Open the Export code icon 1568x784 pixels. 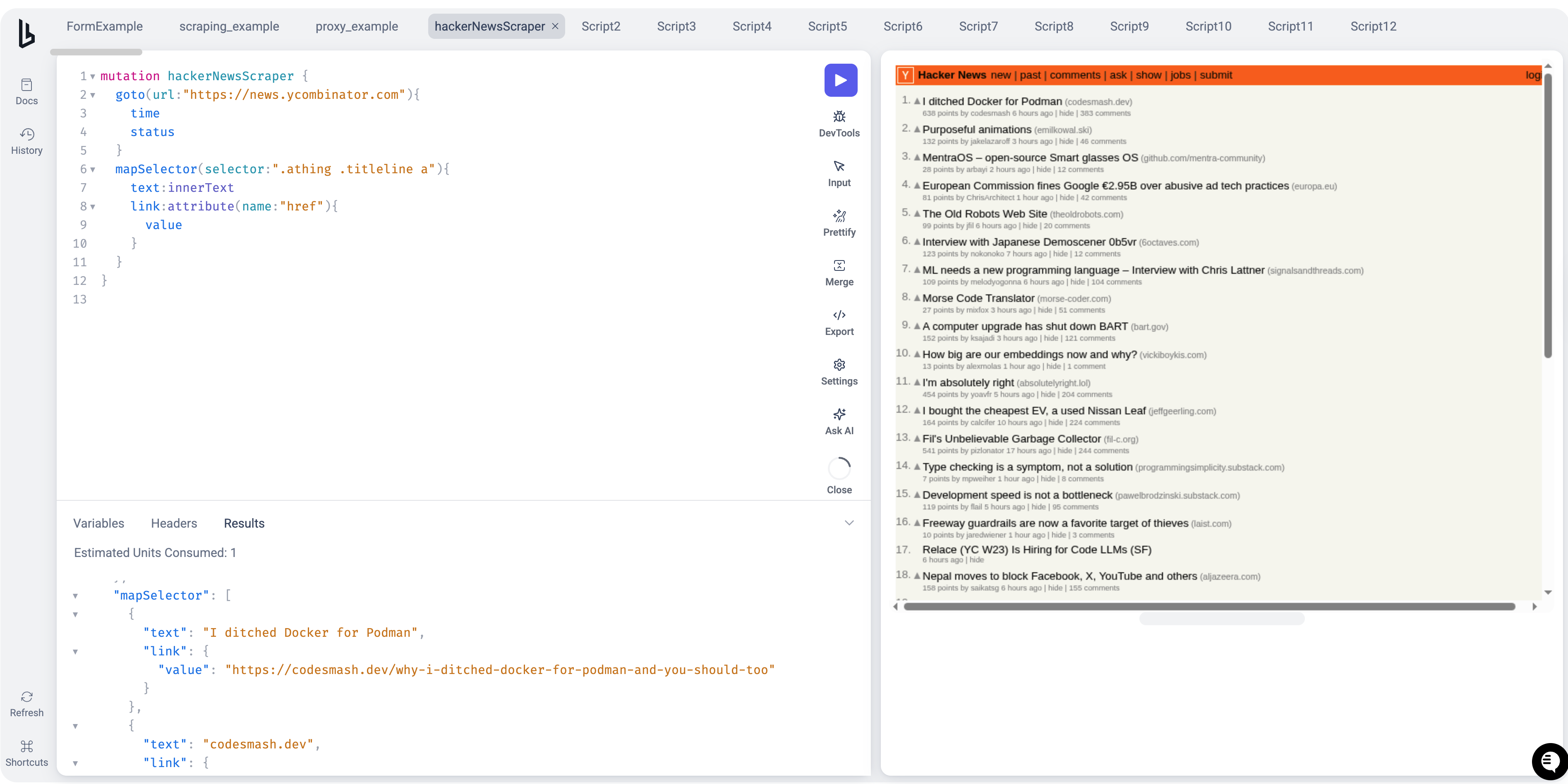point(839,315)
